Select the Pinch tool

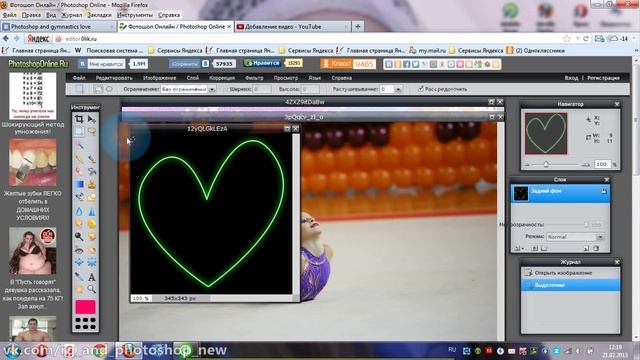92,262
